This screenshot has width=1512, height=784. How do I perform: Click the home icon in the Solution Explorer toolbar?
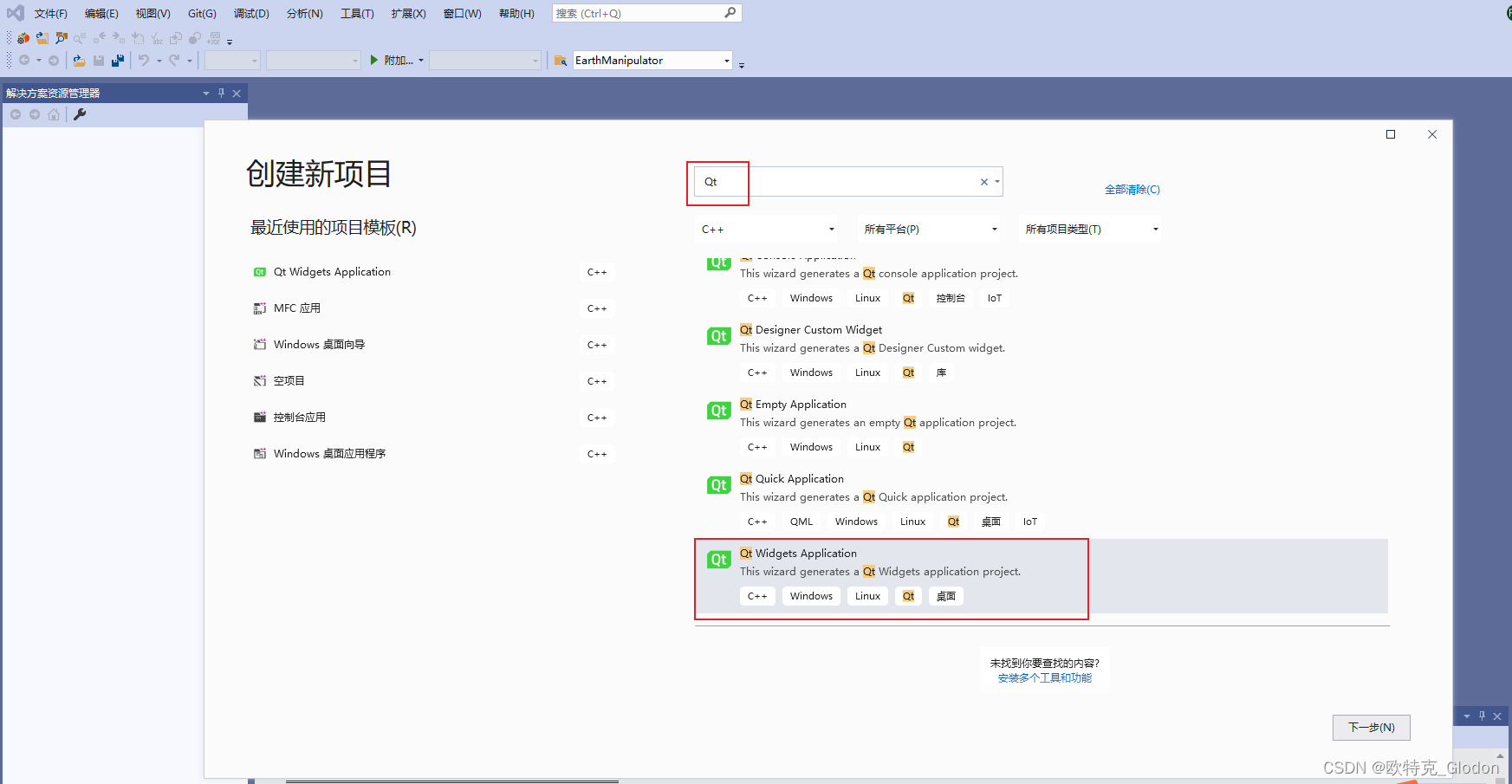click(x=54, y=114)
